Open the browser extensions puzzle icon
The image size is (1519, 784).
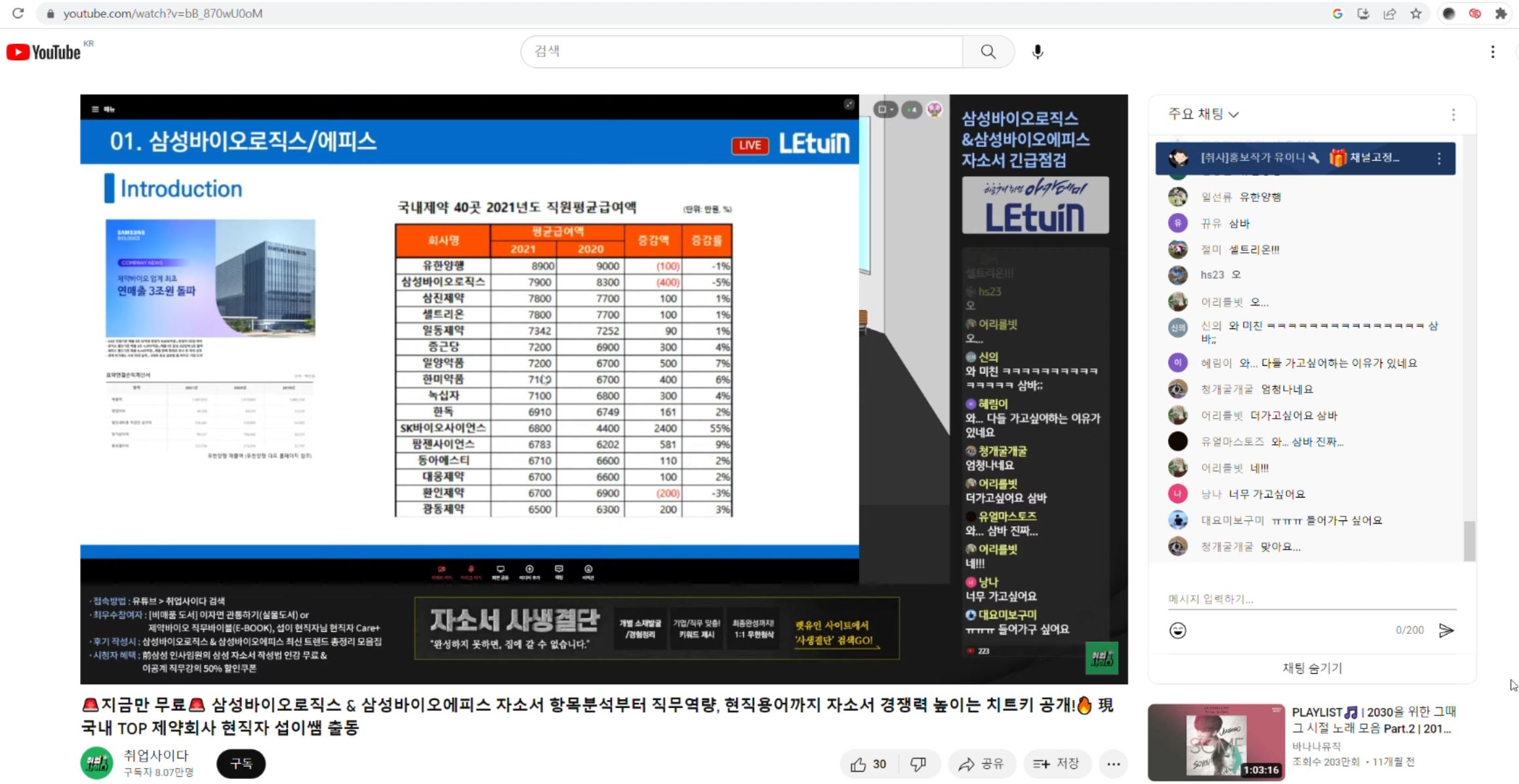[x=1501, y=13]
